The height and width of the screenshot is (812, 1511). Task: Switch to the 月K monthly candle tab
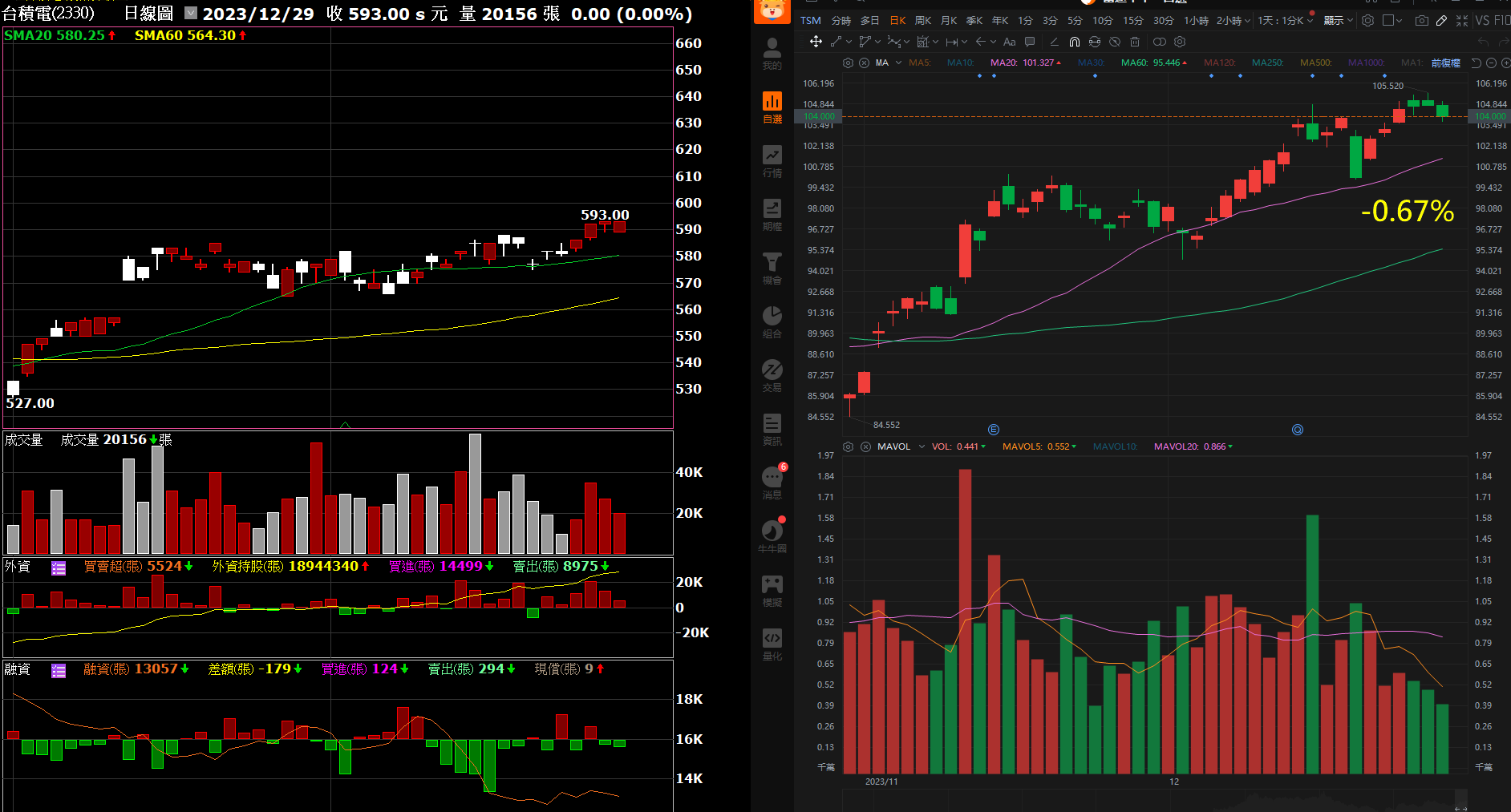tap(949, 21)
